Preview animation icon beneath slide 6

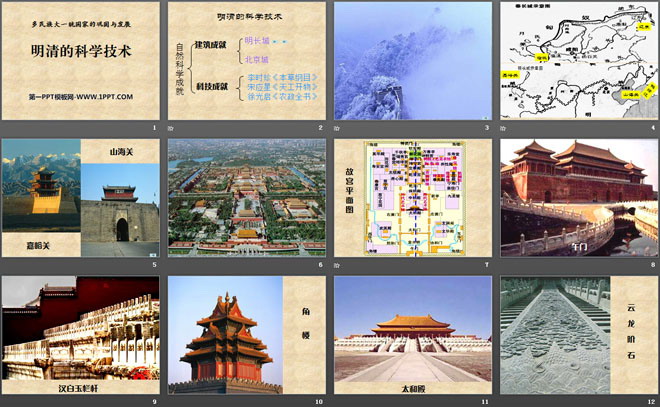[x=171, y=265]
